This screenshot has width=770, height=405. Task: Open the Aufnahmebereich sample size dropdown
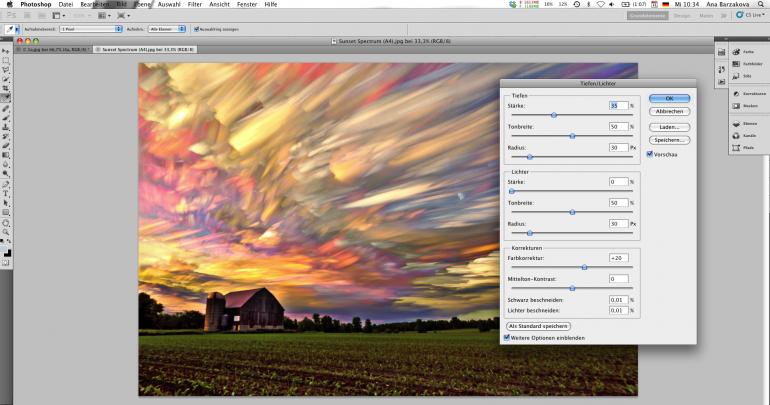[91, 29]
